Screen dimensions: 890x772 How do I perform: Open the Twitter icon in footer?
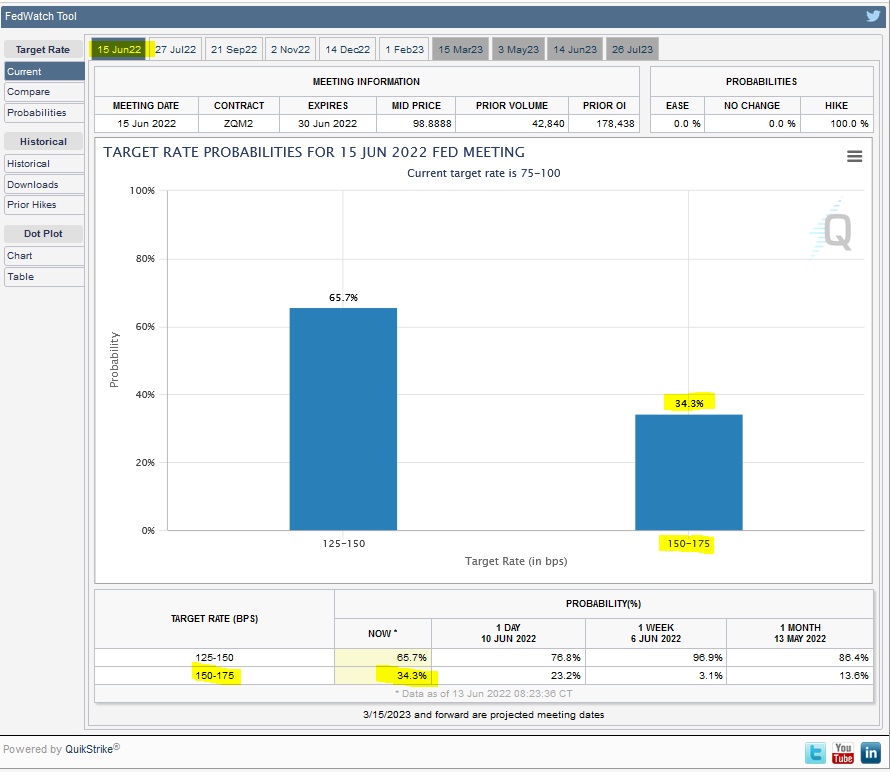815,753
